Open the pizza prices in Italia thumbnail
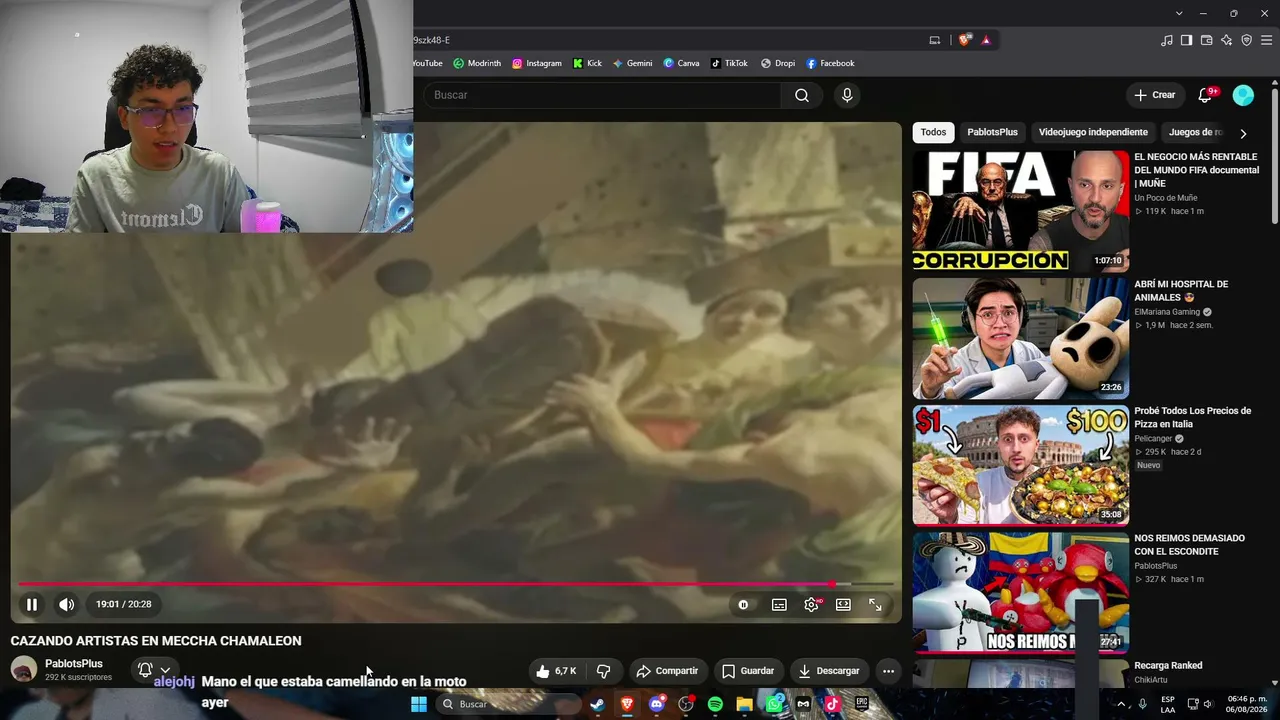The height and width of the screenshot is (720, 1280). tap(1021, 465)
